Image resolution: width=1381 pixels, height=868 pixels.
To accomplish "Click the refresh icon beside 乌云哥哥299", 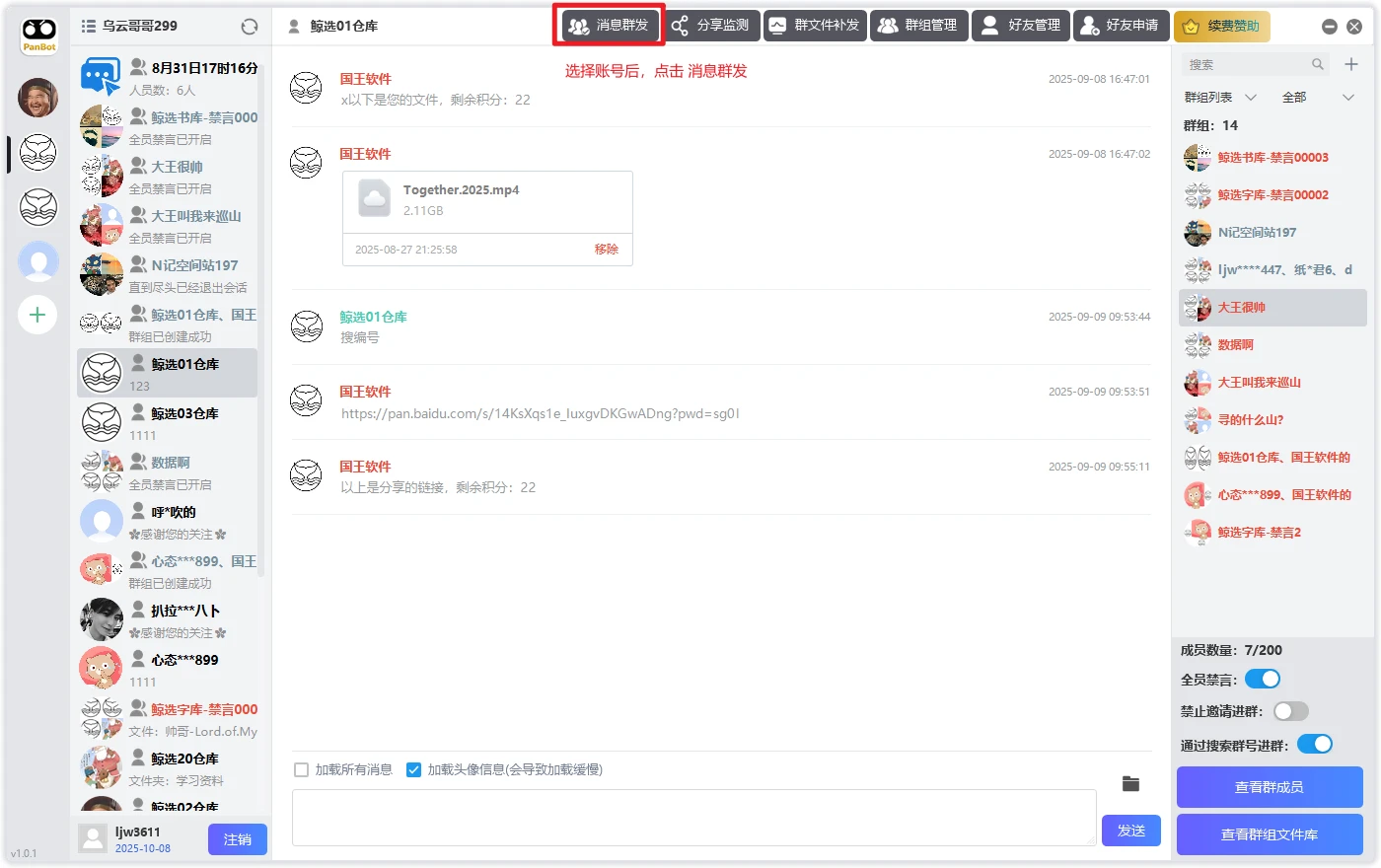I will (x=250, y=27).
